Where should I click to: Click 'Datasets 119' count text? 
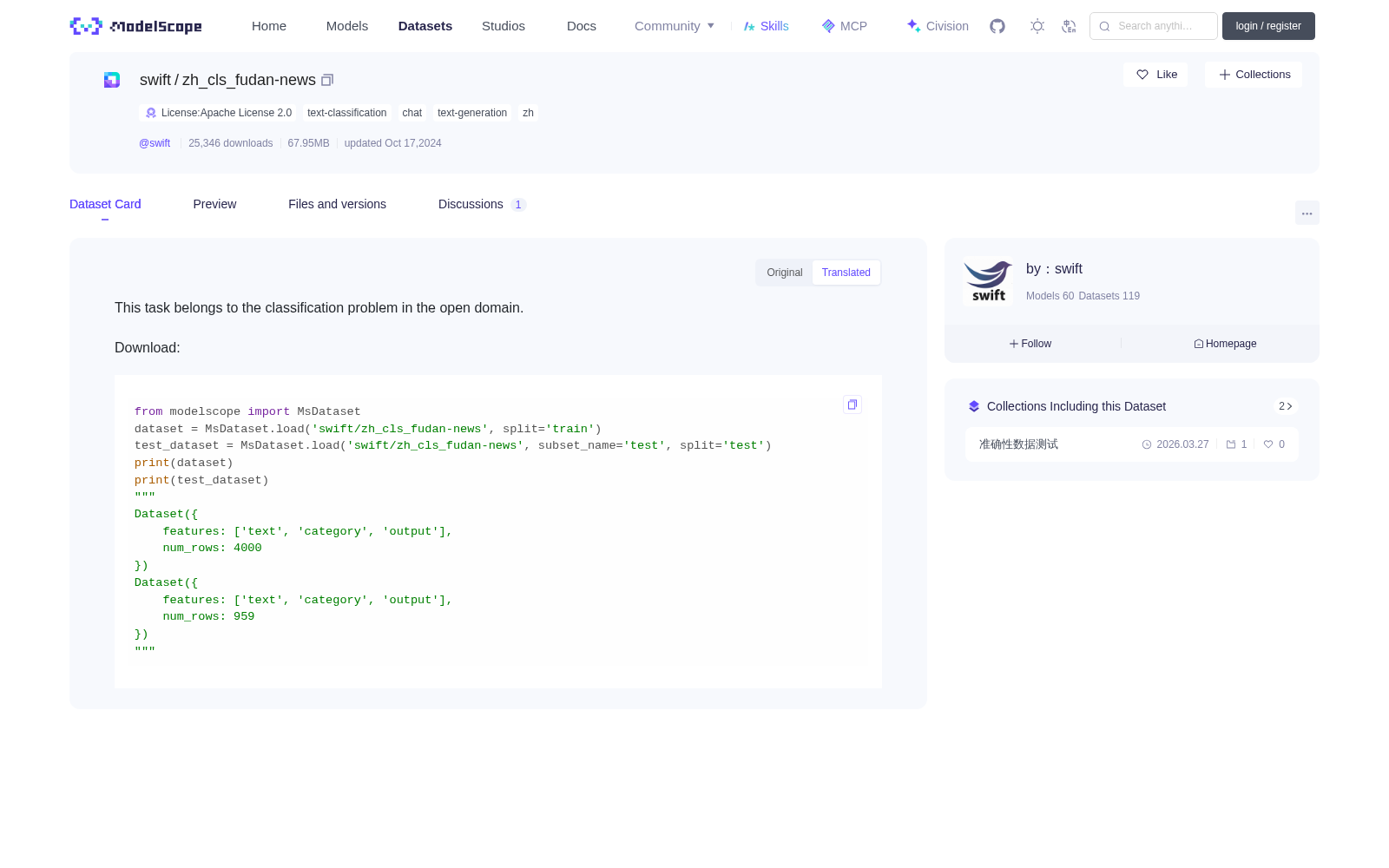tap(1109, 296)
